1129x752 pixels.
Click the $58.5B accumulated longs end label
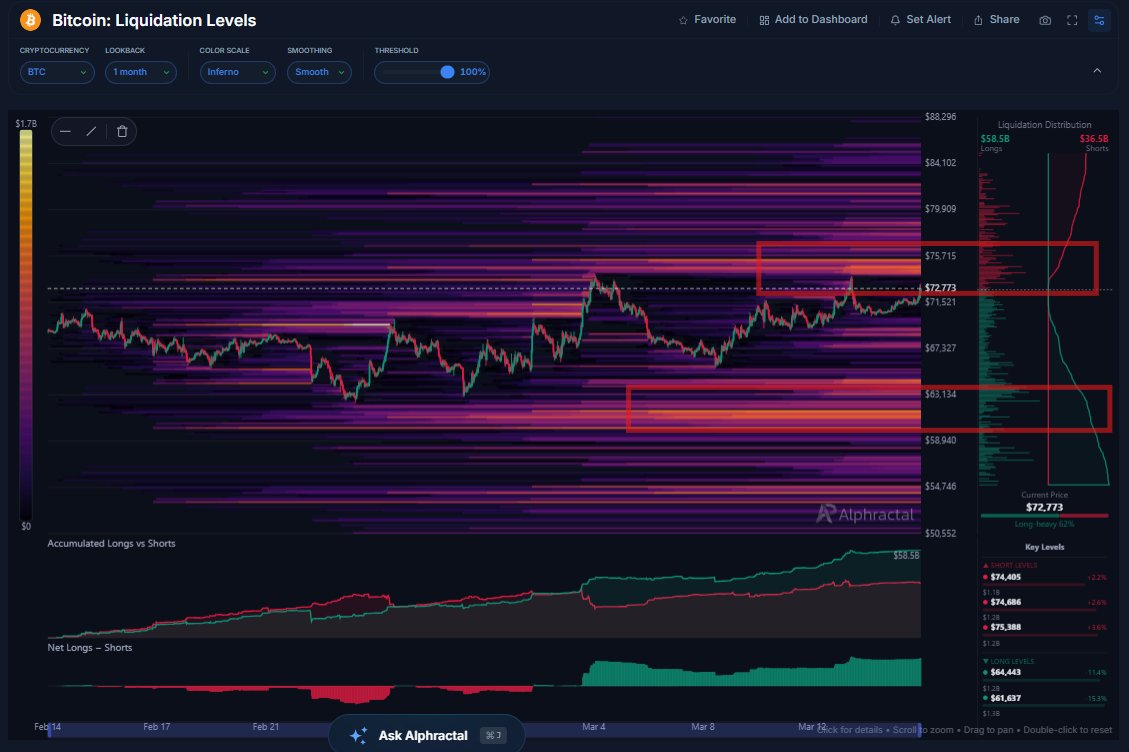[x=906, y=555]
